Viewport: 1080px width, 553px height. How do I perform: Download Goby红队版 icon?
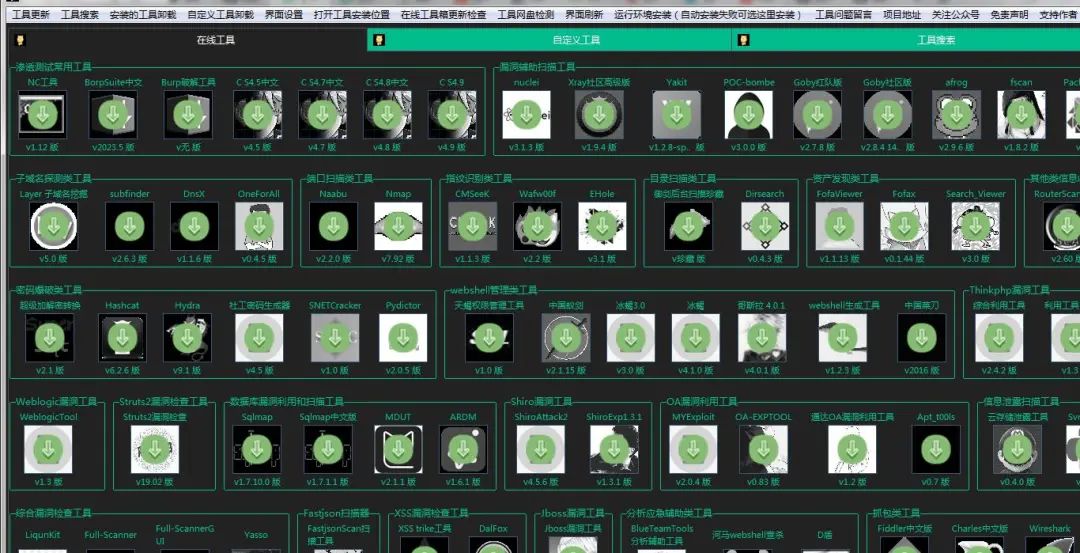point(818,114)
